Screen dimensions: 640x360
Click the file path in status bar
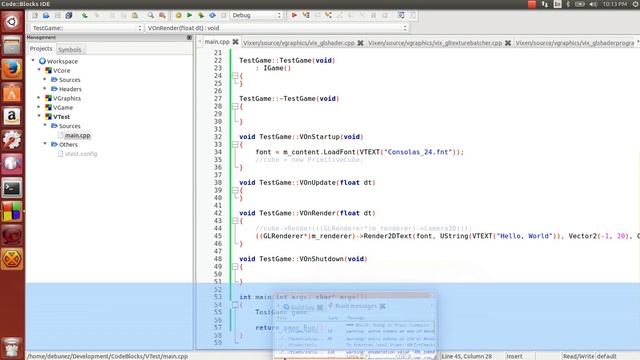[108, 356]
